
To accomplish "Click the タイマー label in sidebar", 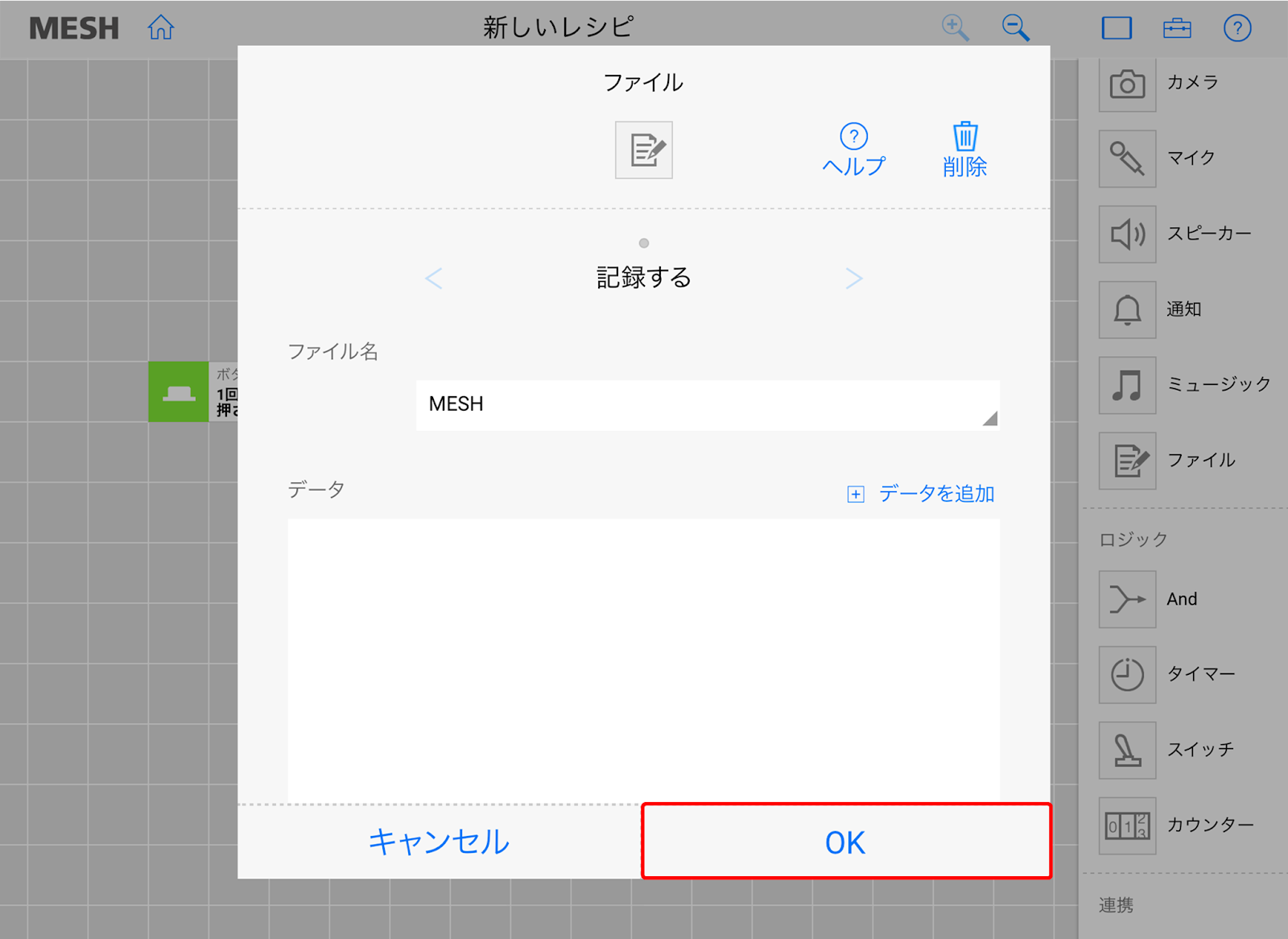I will [1201, 674].
